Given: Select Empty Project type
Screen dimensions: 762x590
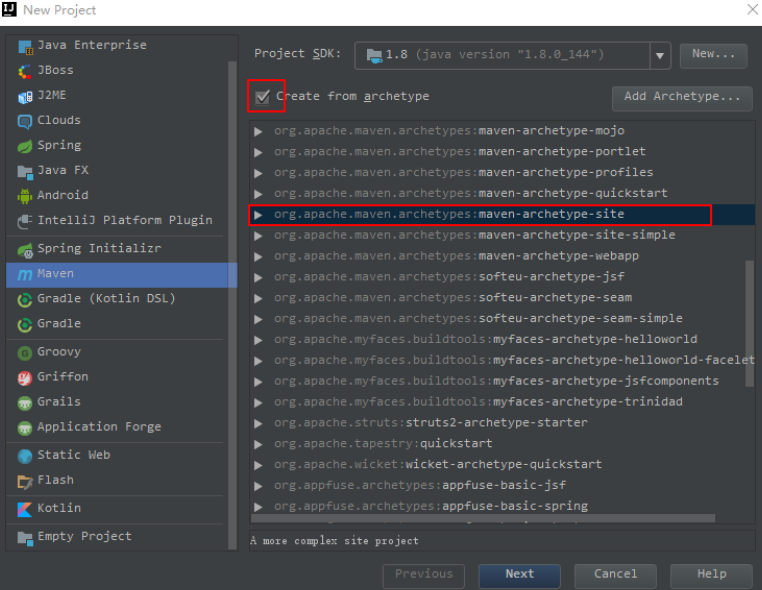Looking at the screenshot, I should pyautogui.click(x=118, y=537).
